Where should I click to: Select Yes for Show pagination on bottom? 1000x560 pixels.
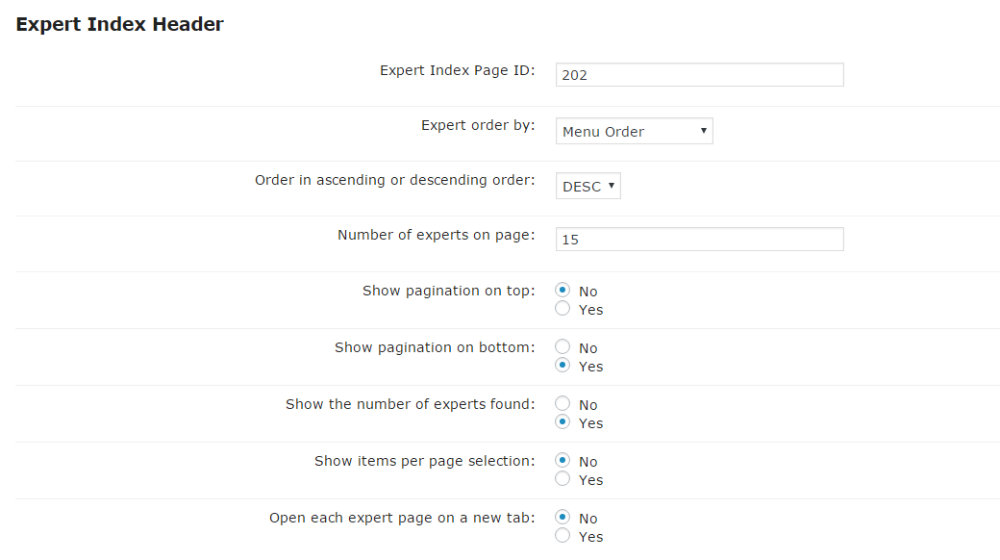coord(562,365)
